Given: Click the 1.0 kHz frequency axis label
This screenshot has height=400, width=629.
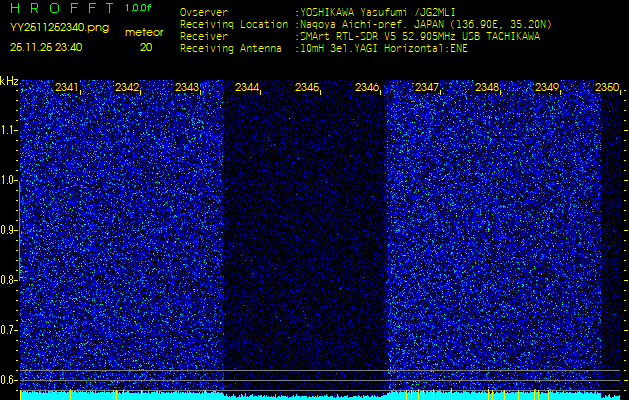Looking at the screenshot, I should tap(8, 180).
